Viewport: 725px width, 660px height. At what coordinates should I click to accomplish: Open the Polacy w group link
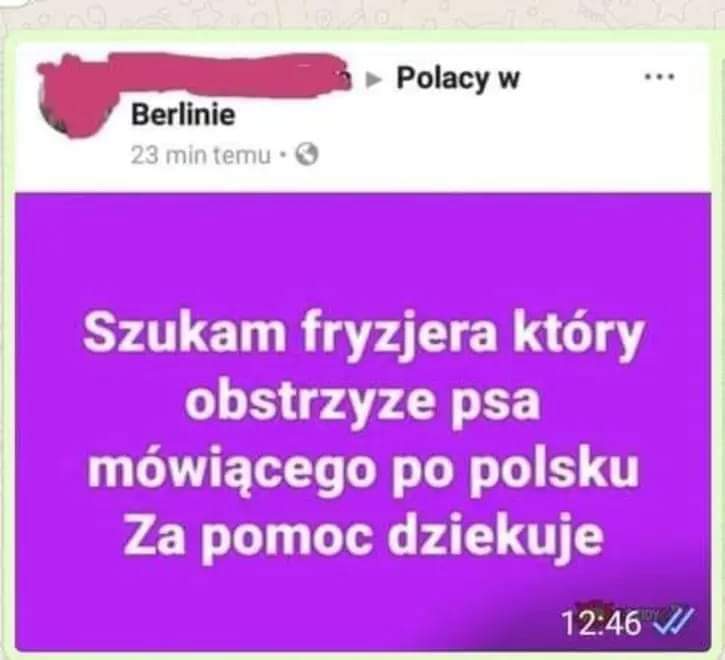[458, 79]
